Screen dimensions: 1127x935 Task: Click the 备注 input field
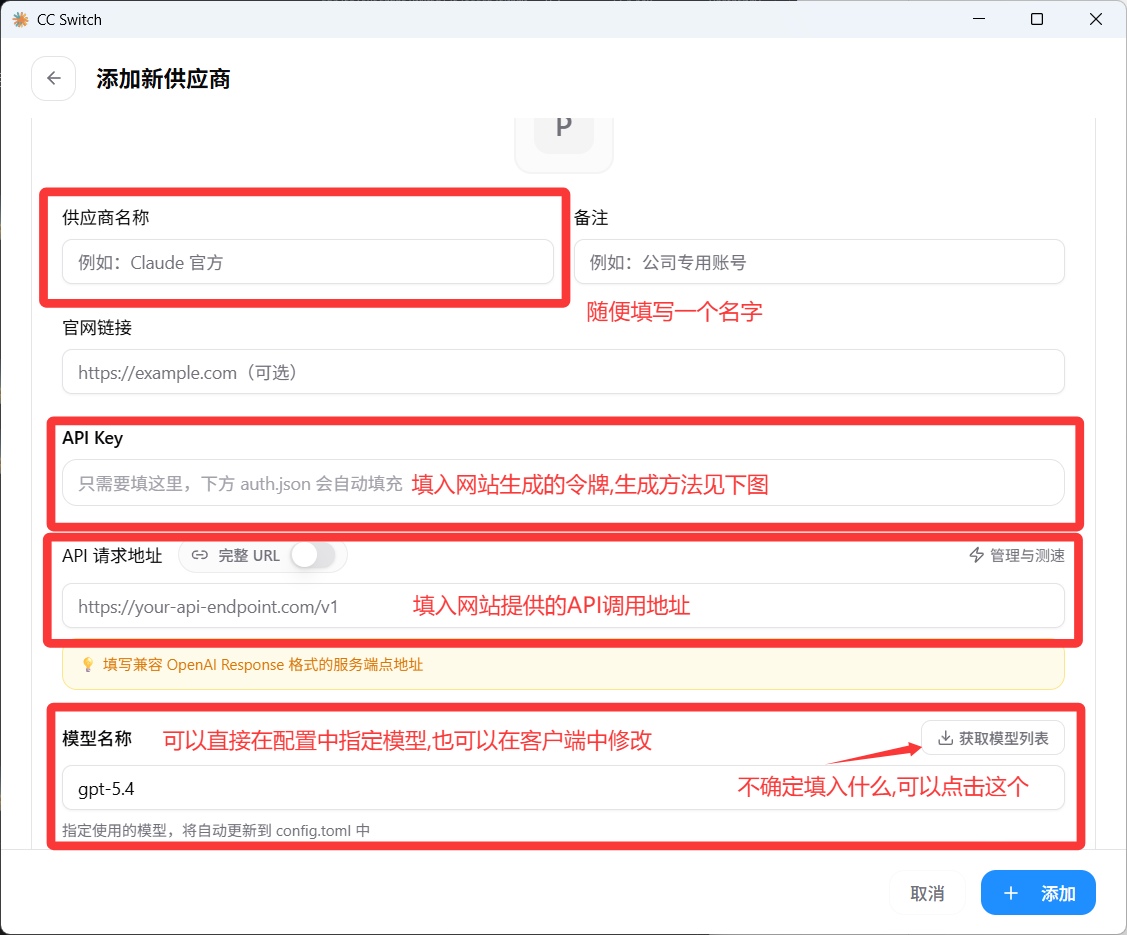[x=818, y=262]
